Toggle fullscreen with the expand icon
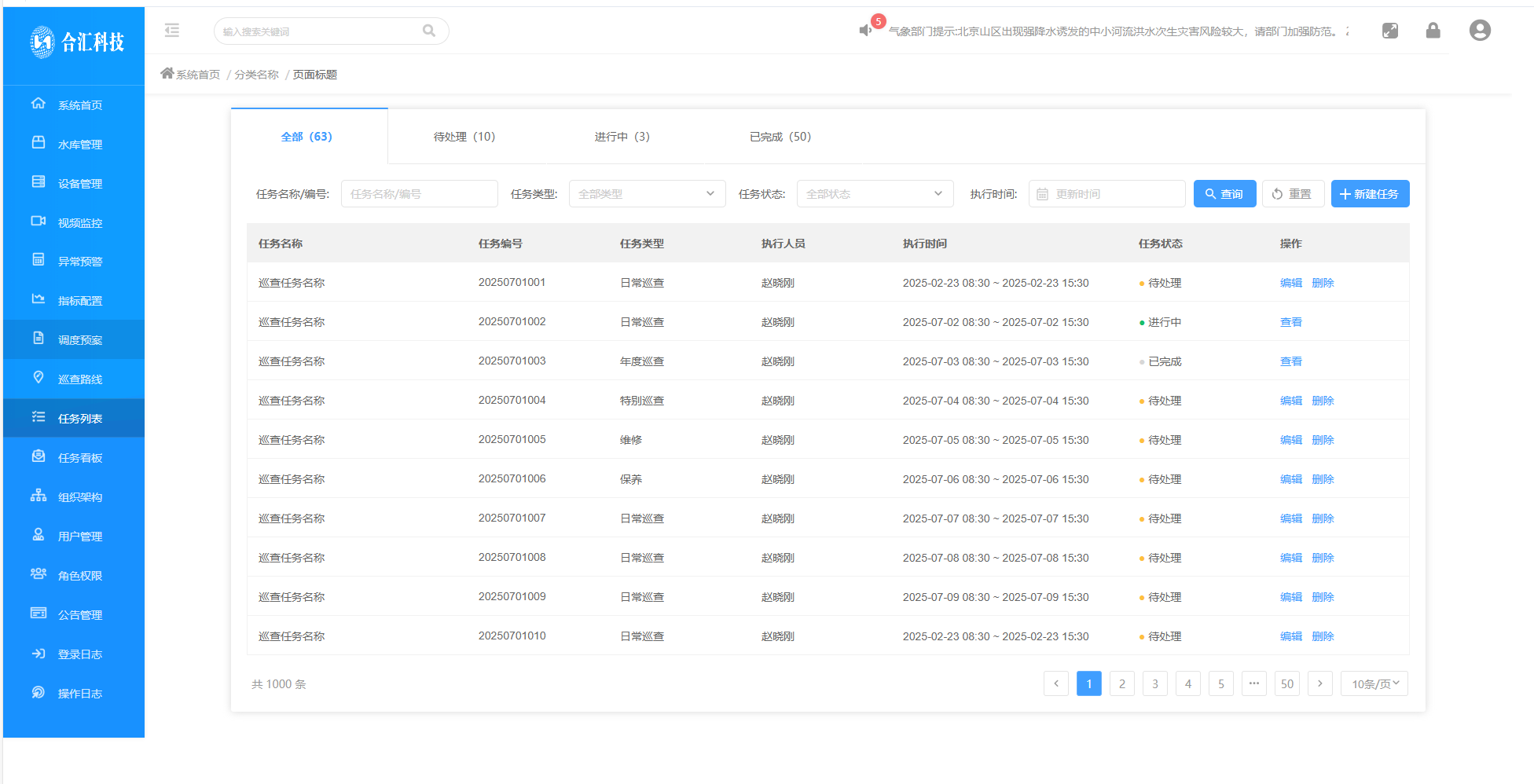Screen dimensions: 1534x784 click(x=1389, y=31)
